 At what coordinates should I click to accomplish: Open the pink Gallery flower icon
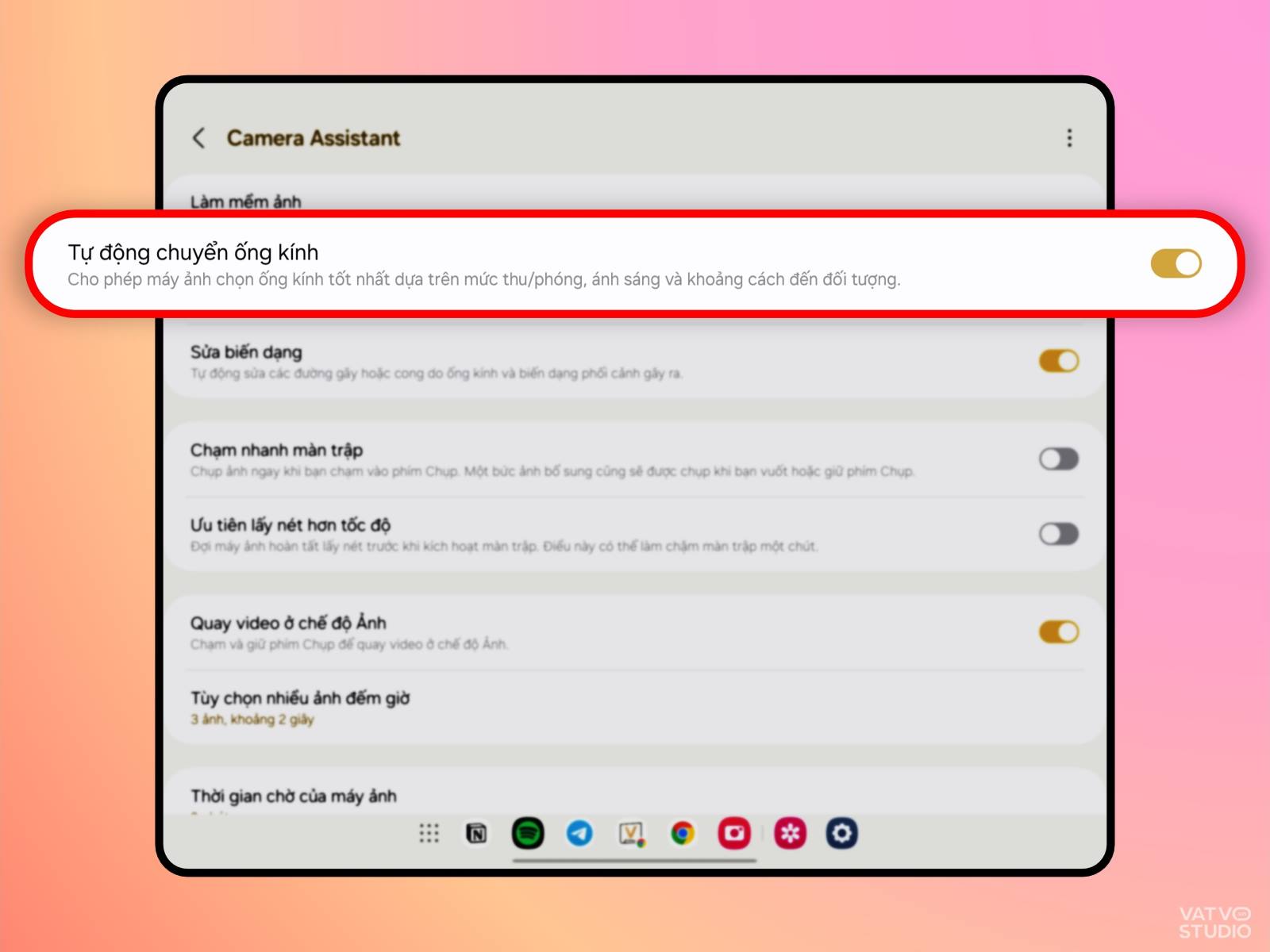(x=790, y=833)
